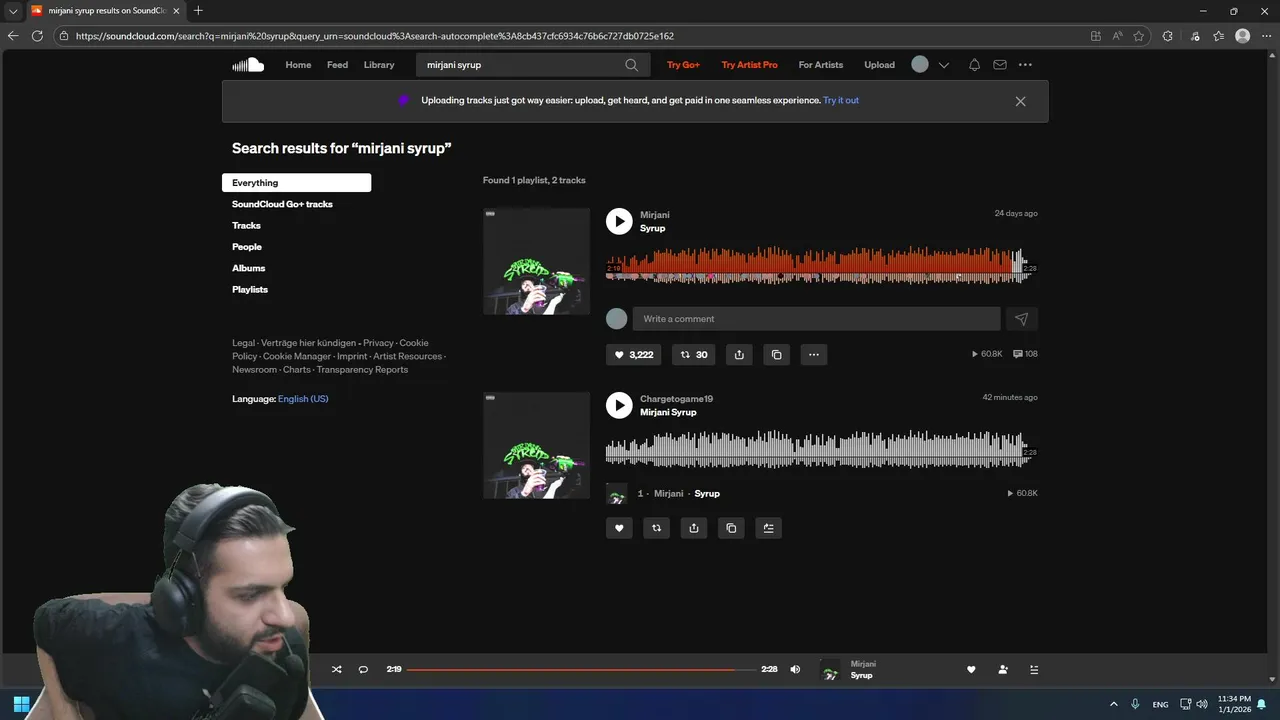Share the Mirjani Syrup track
This screenshot has height=720, width=1280.
(x=739, y=354)
